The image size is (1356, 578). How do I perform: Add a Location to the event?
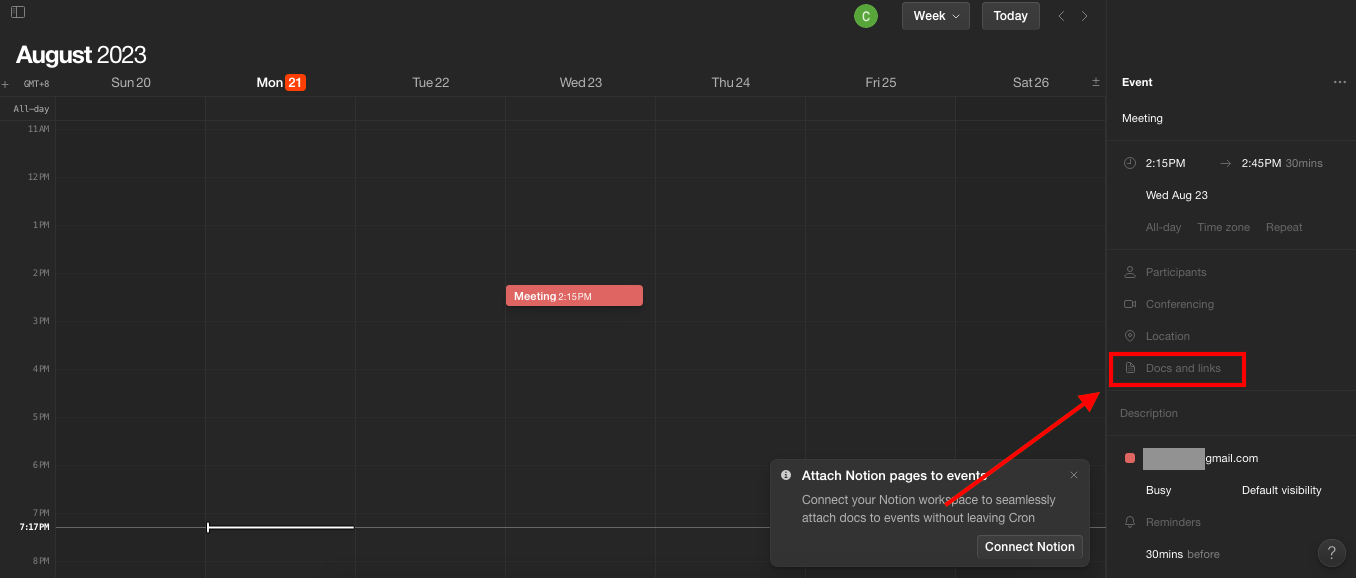click(x=1168, y=336)
